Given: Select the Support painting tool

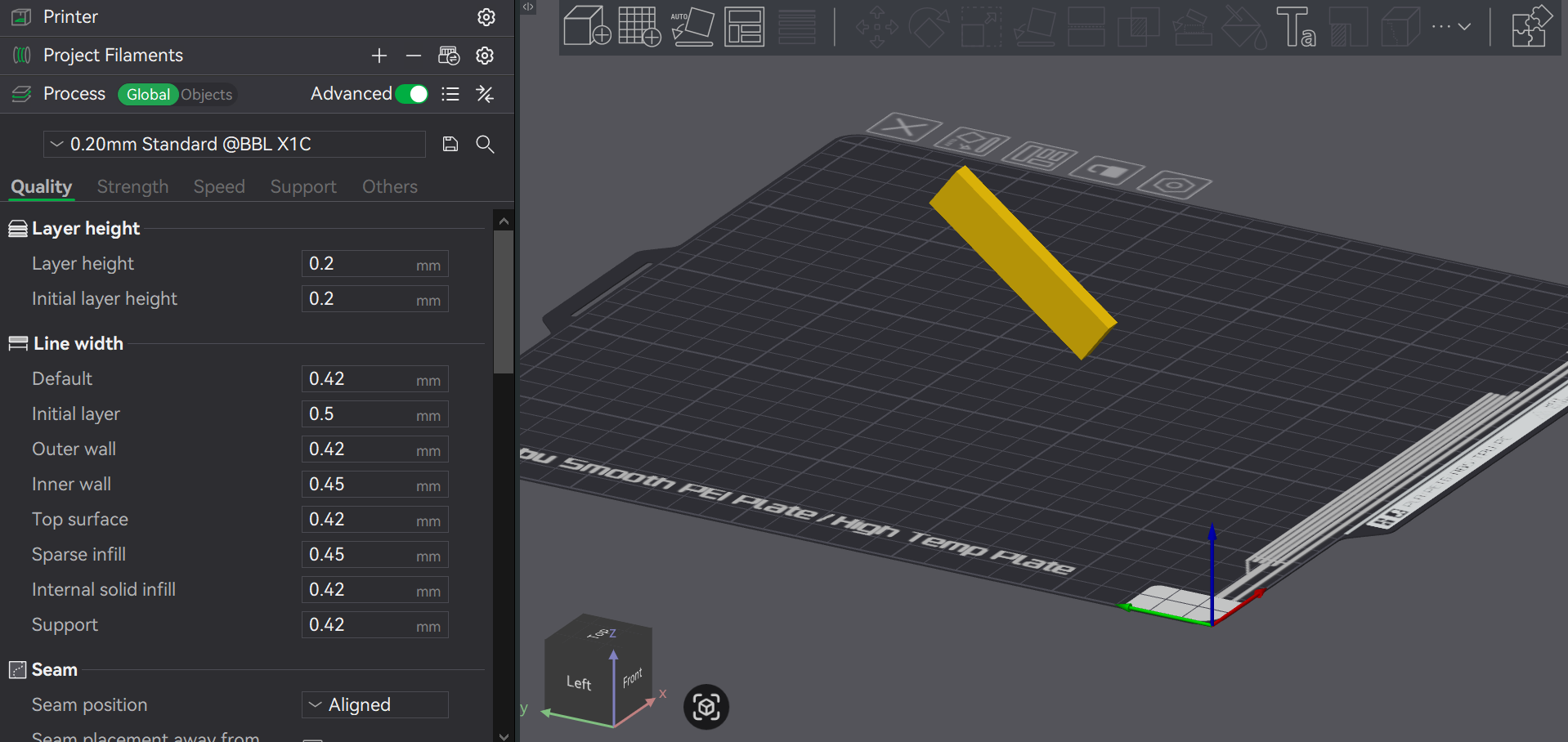Looking at the screenshot, I should click(x=1192, y=26).
